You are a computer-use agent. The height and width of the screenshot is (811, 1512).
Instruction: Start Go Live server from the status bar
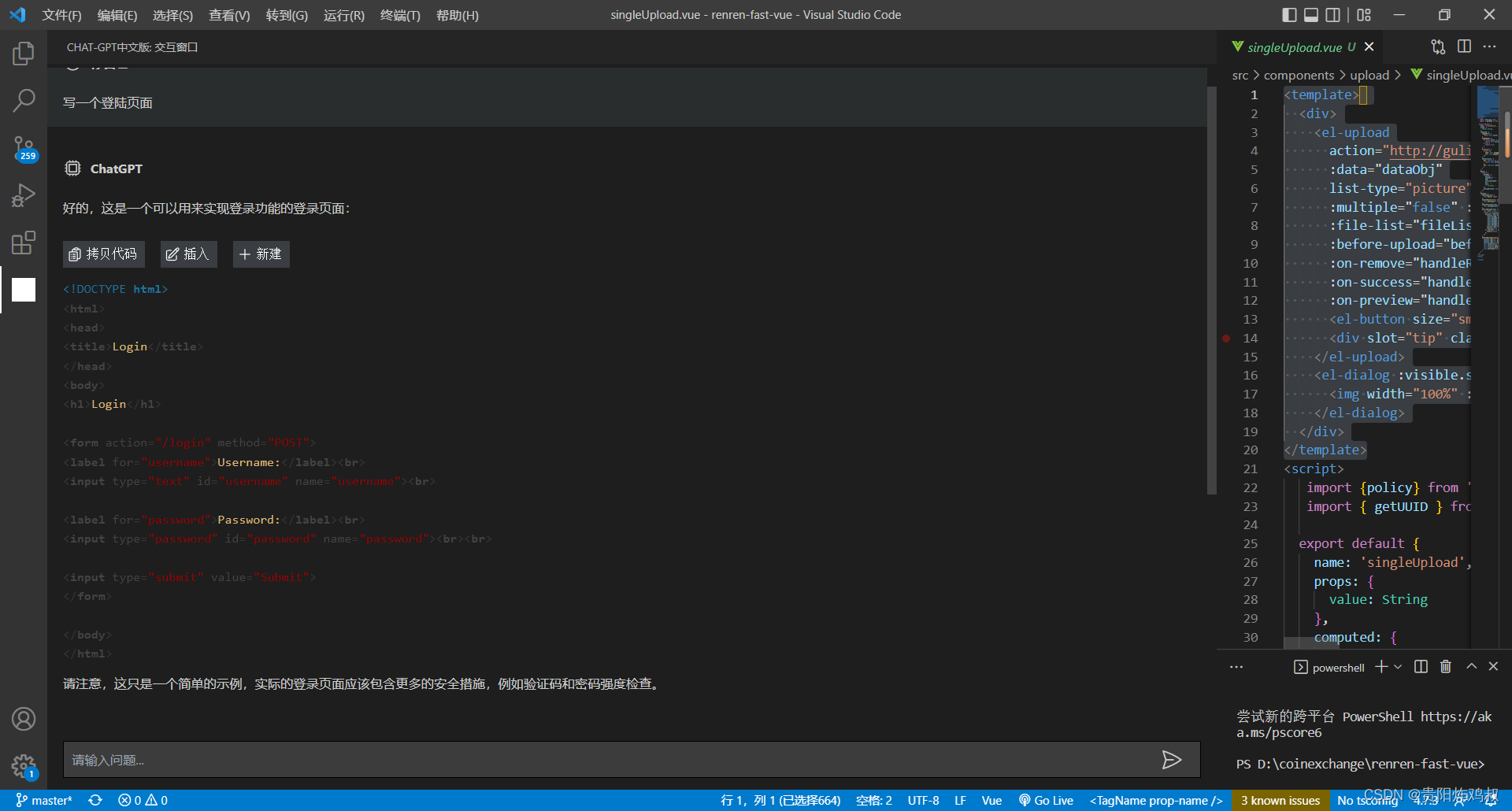point(1046,800)
